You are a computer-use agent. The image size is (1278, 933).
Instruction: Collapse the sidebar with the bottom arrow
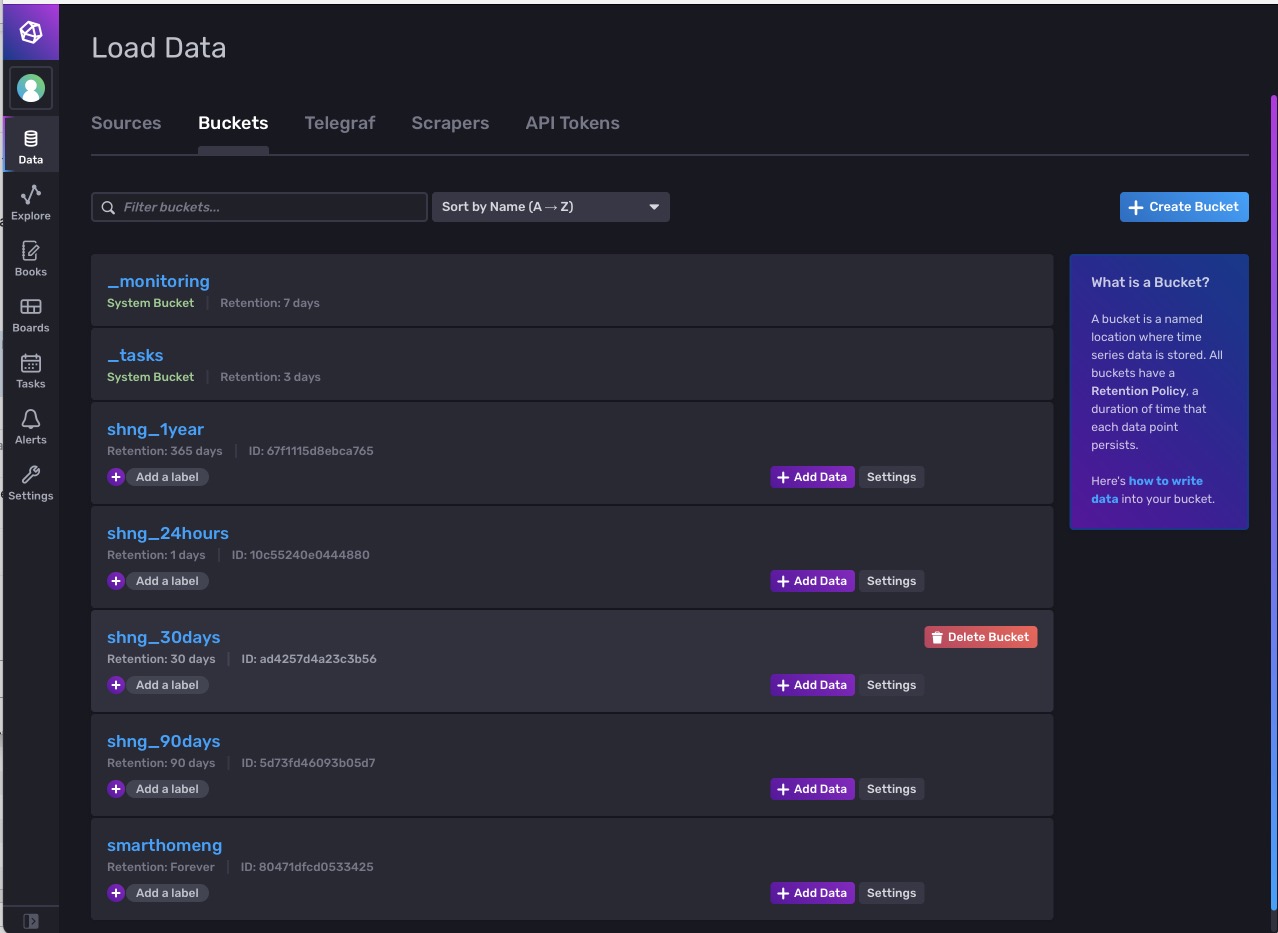pos(32,920)
